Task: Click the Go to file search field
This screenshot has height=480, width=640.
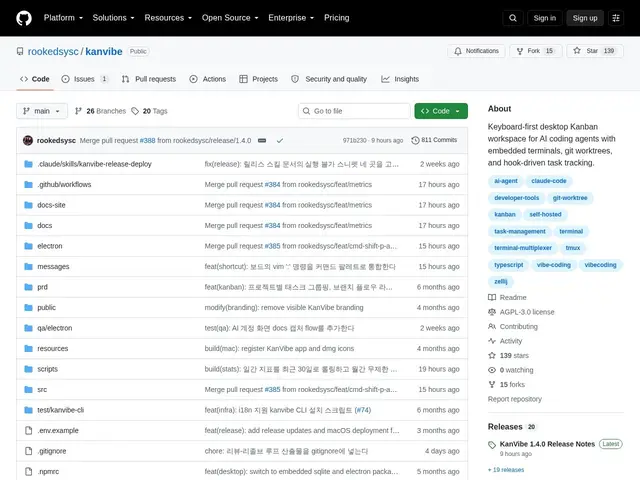Action: [x=354, y=111]
